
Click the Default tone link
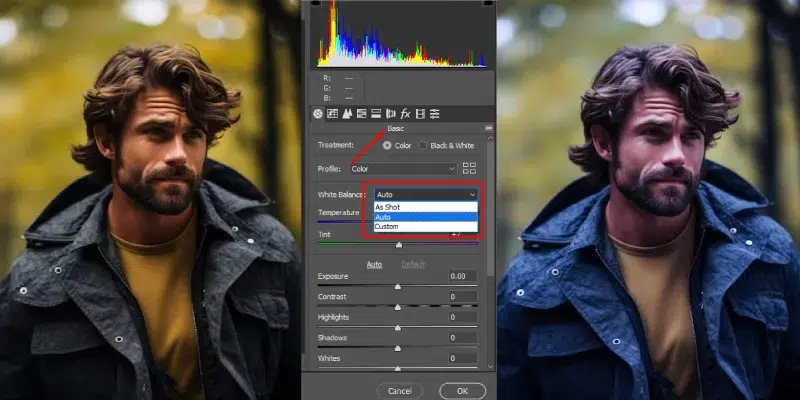[413, 264]
